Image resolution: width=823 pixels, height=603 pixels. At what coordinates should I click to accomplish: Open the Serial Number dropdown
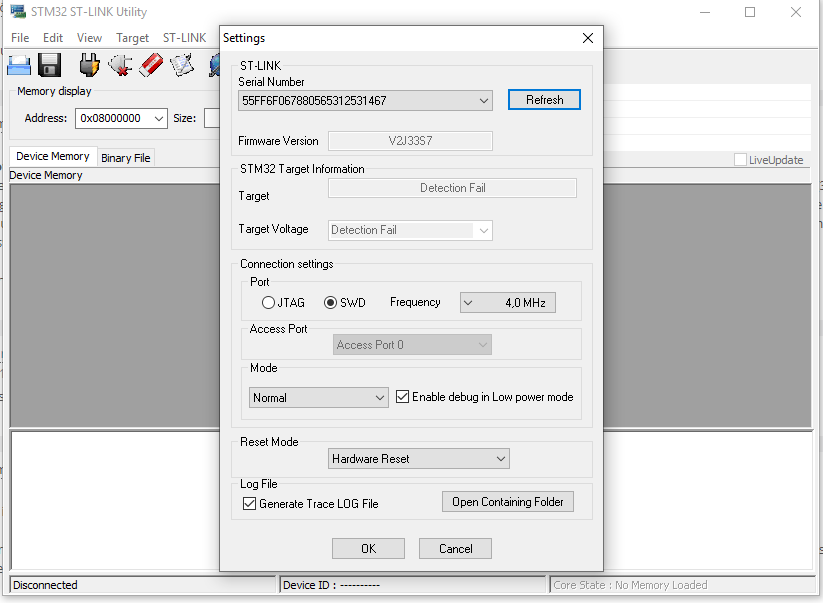point(365,100)
